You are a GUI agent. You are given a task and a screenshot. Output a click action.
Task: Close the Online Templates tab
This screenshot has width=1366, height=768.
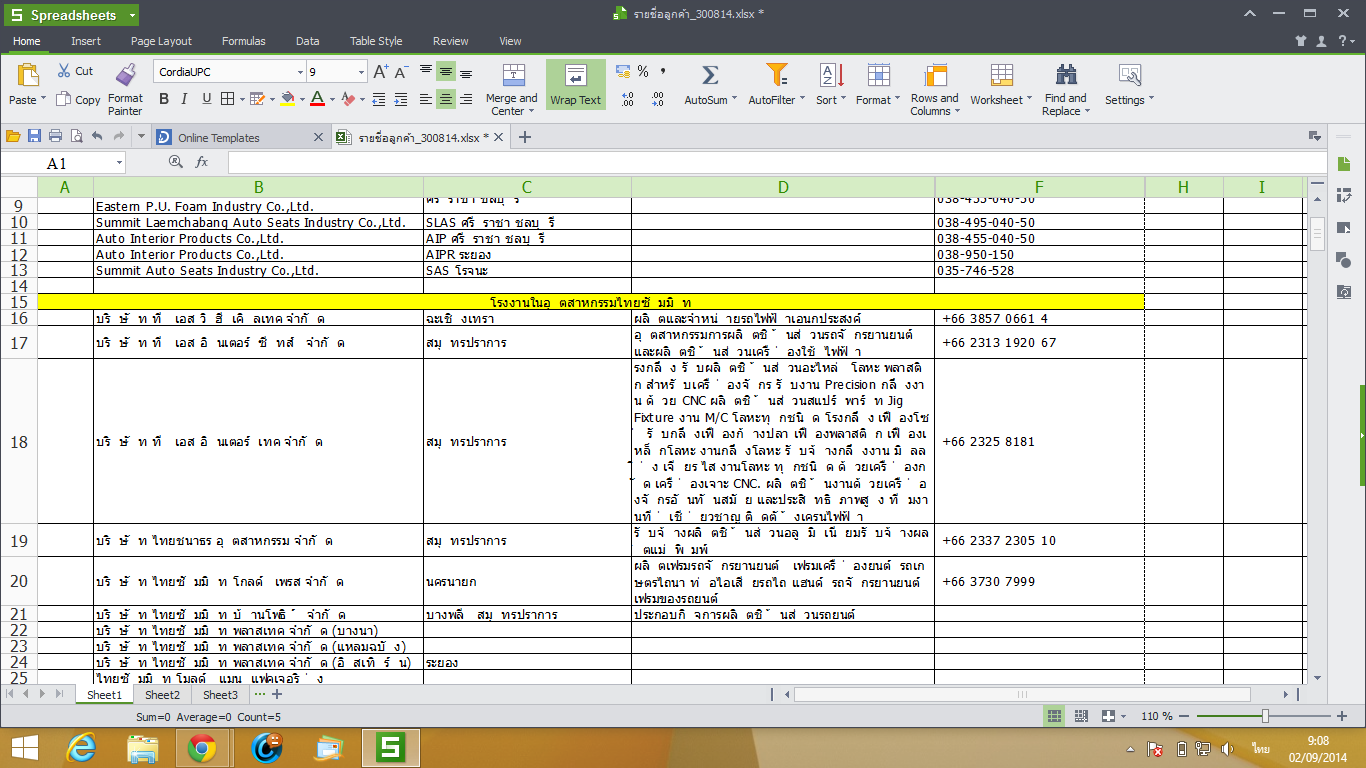[x=319, y=137]
